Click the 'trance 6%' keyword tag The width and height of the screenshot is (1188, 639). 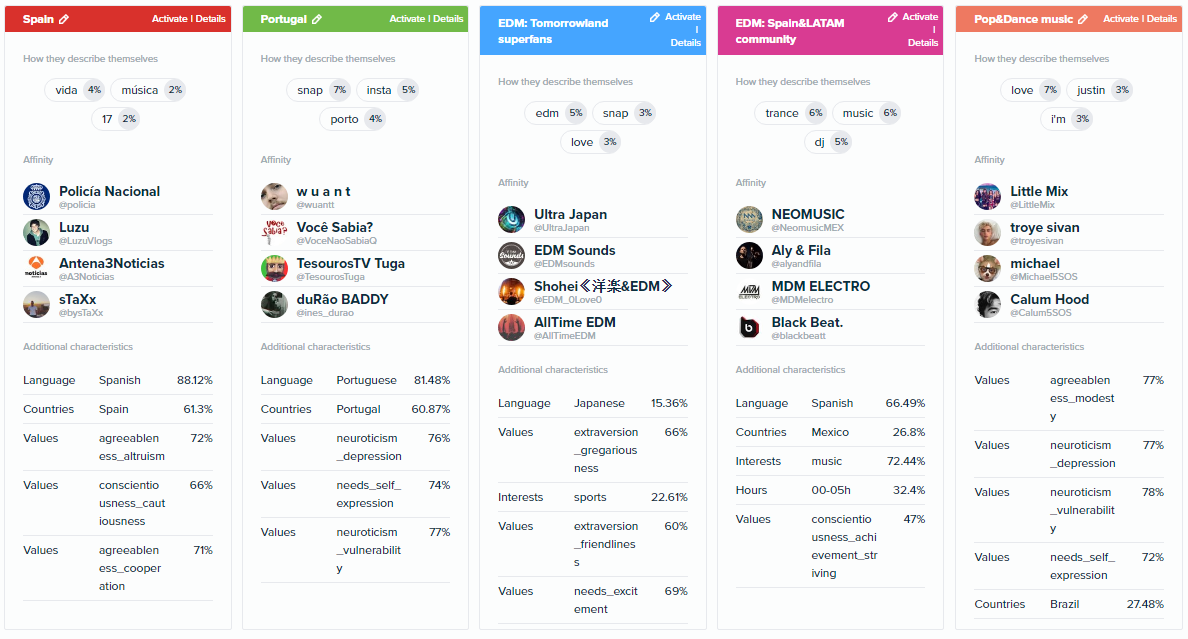tap(791, 113)
